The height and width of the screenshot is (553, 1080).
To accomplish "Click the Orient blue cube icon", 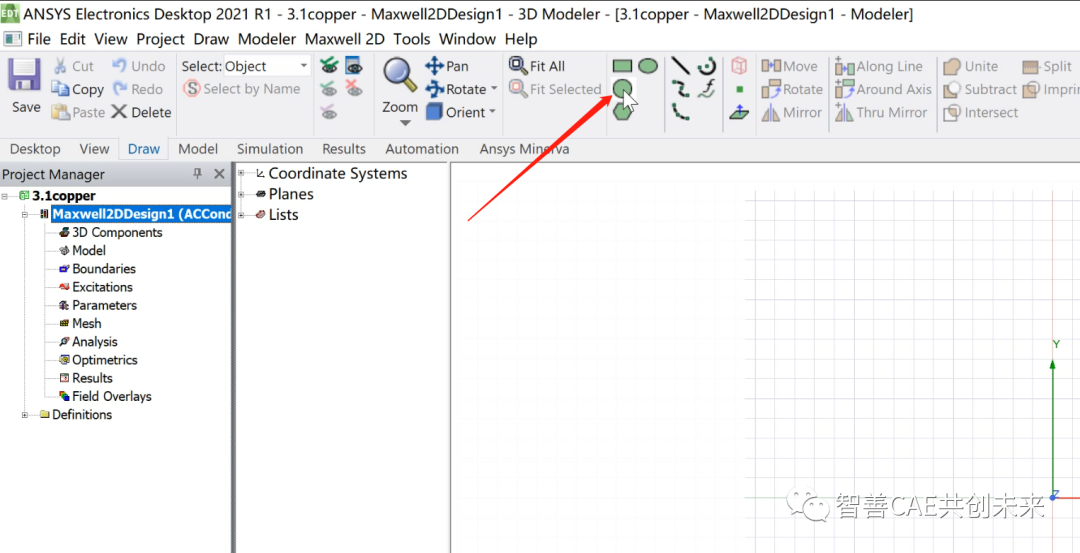I will [x=434, y=112].
